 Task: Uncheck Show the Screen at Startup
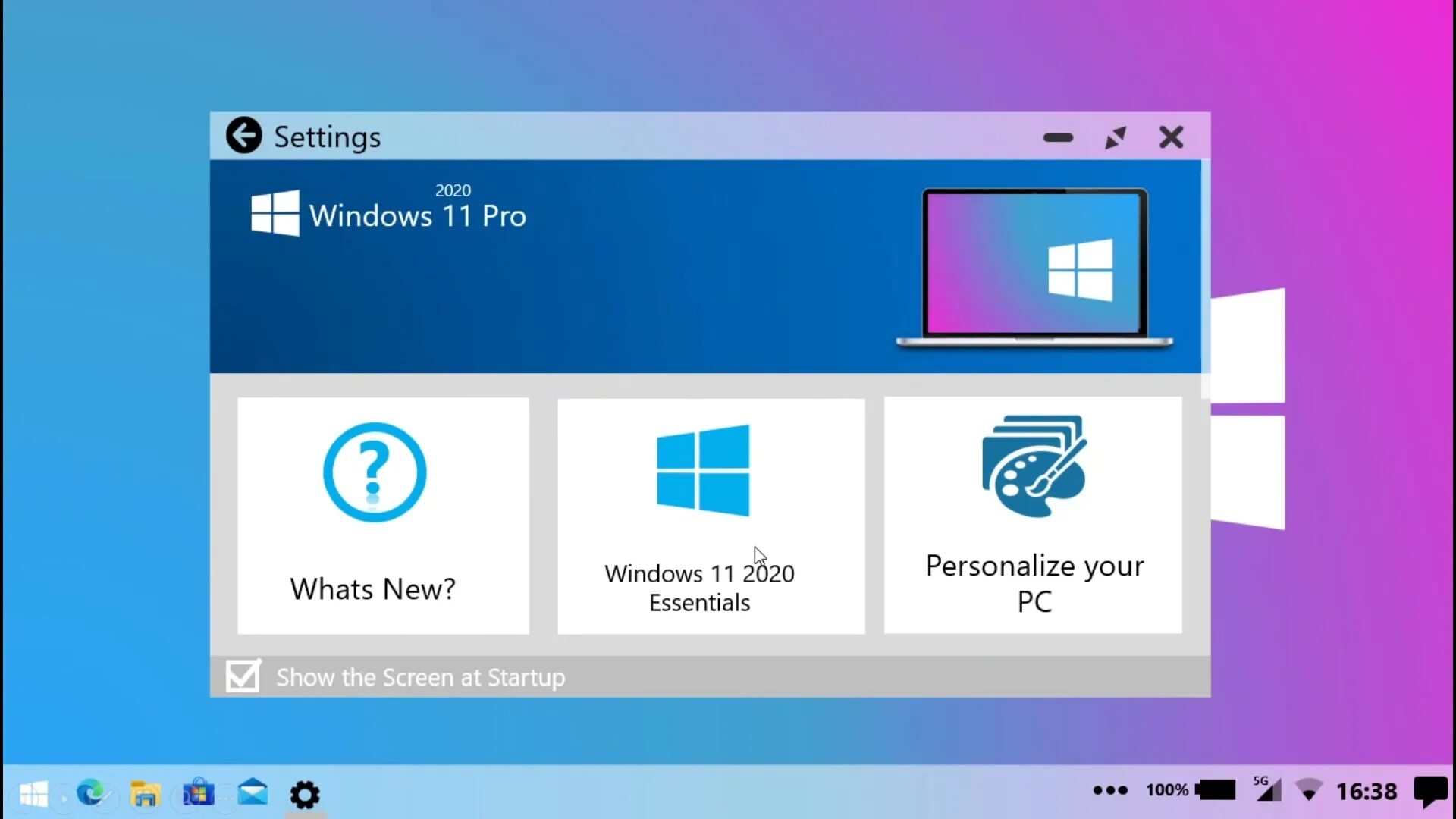coord(243,676)
